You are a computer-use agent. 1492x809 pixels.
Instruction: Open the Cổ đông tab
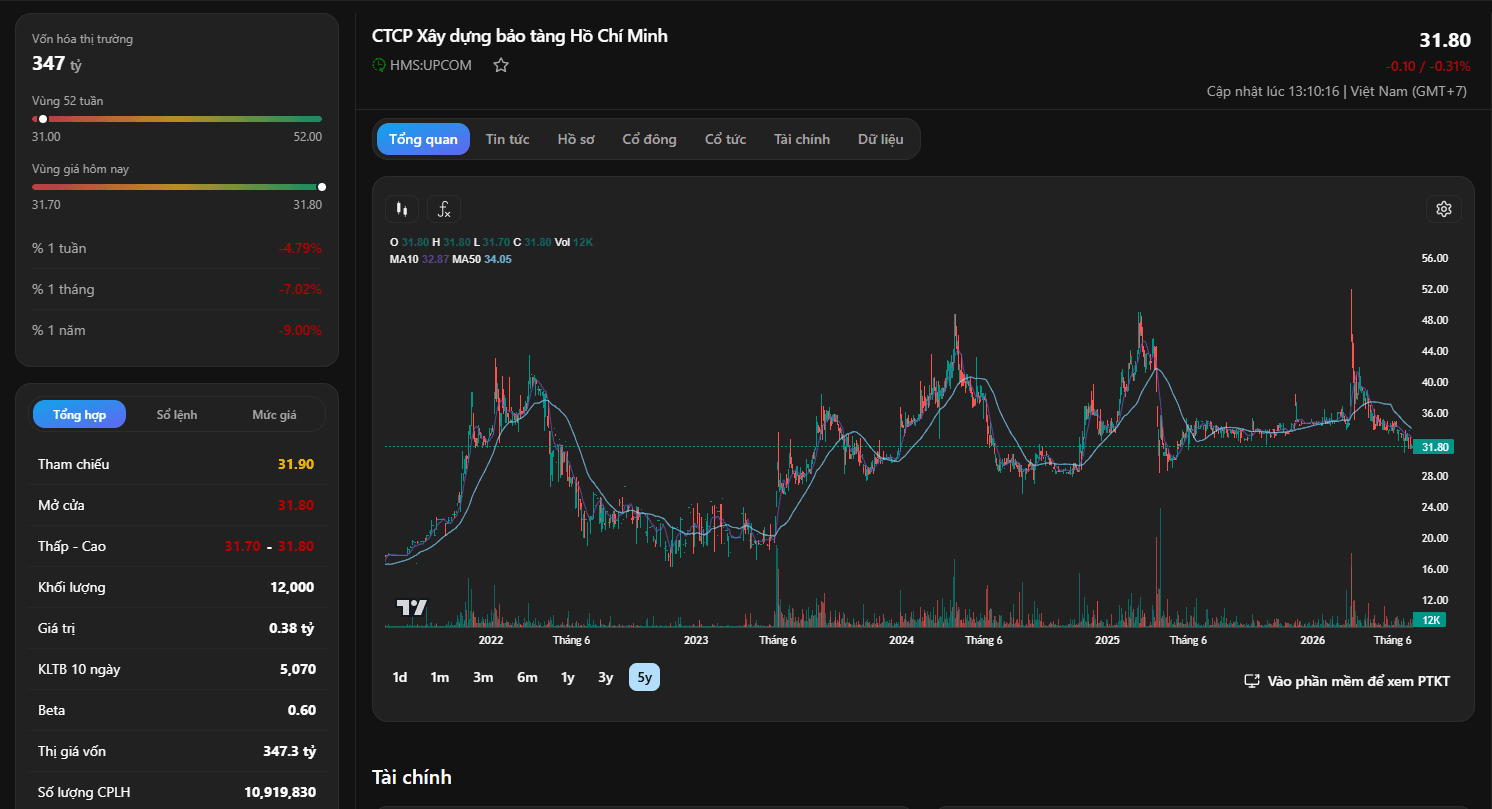pyautogui.click(x=649, y=139)
